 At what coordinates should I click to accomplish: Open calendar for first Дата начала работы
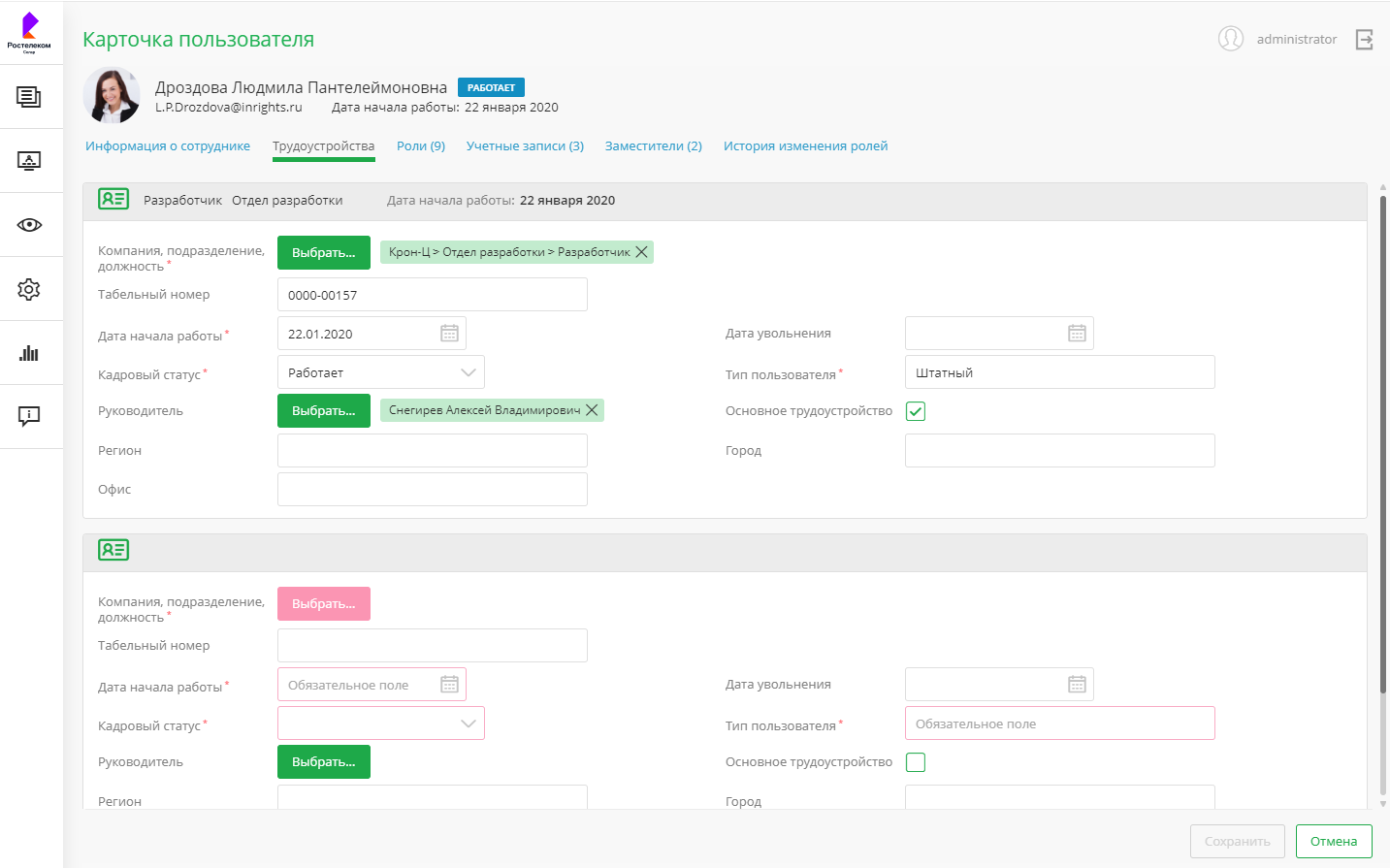point(449,334)
